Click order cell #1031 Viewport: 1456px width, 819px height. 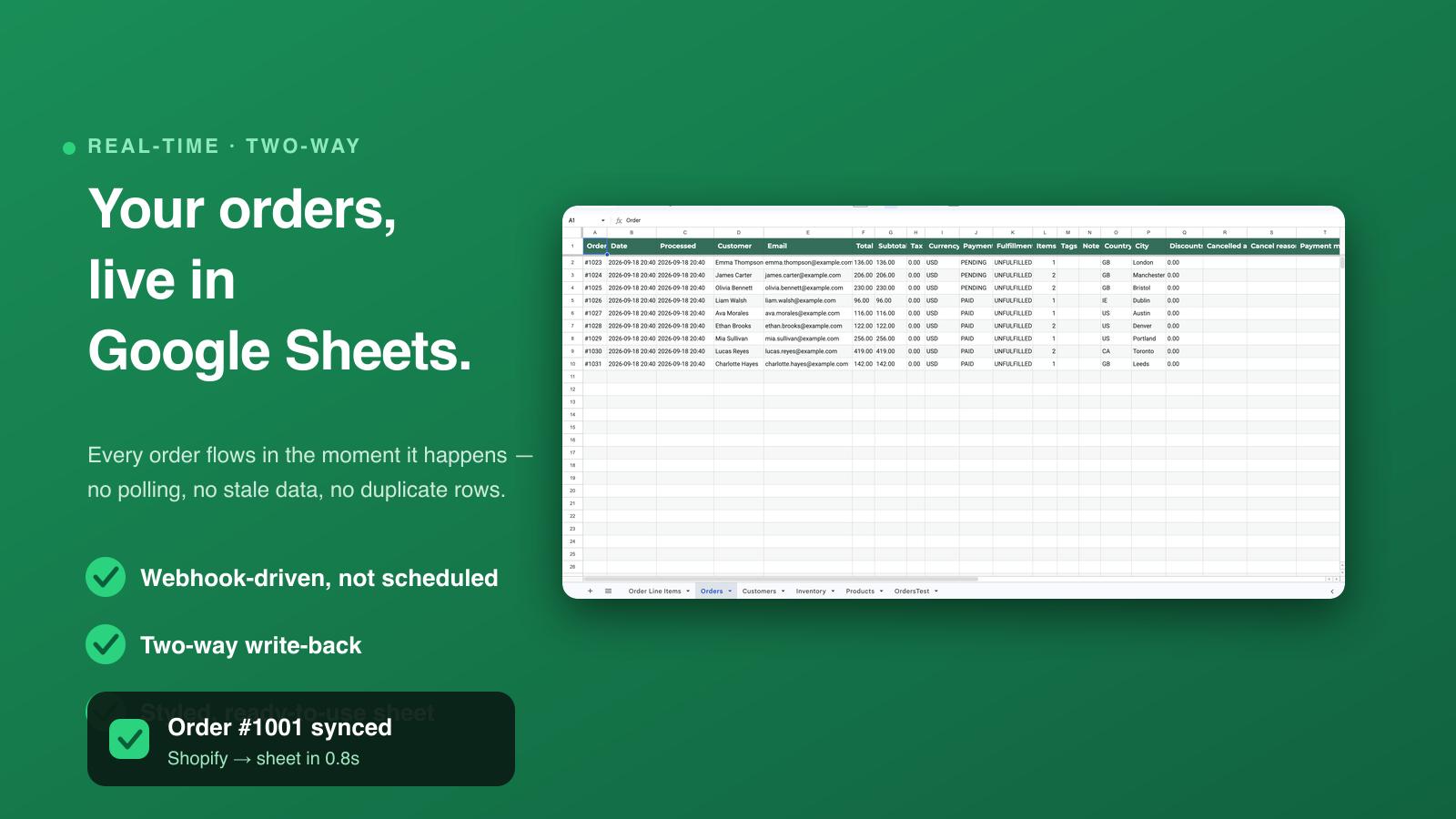pos(594,364)
